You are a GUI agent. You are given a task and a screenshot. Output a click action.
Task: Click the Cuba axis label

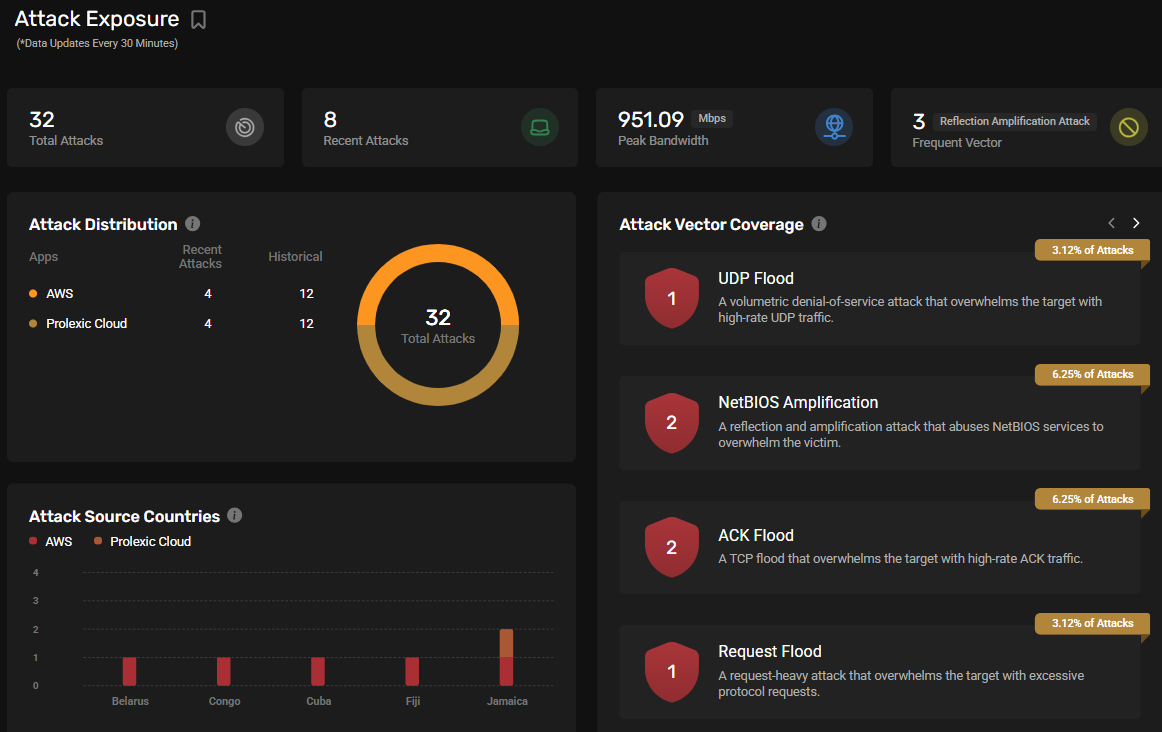coord(319,701)
